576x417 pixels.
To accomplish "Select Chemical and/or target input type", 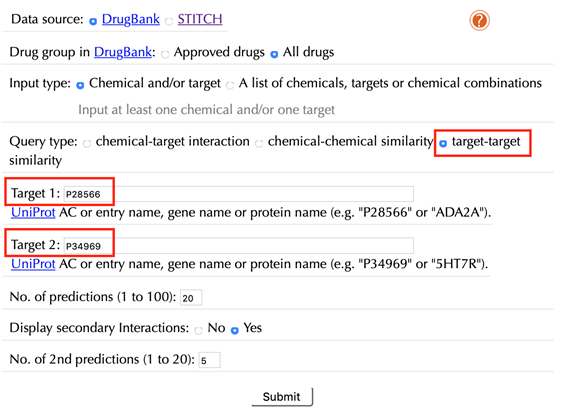I will pos(80,85).
